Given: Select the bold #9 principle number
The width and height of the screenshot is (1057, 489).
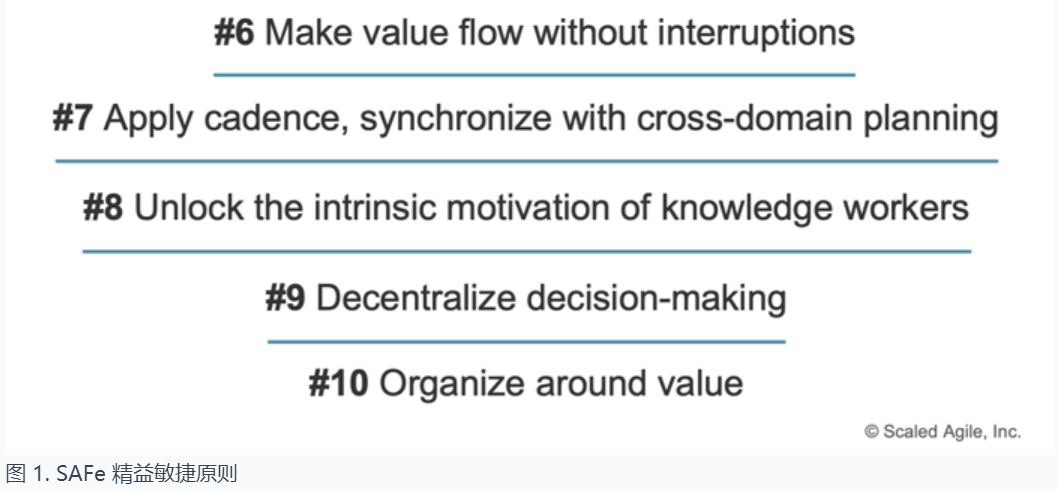Looking at the screenshot, I should [x=285, y=297].
